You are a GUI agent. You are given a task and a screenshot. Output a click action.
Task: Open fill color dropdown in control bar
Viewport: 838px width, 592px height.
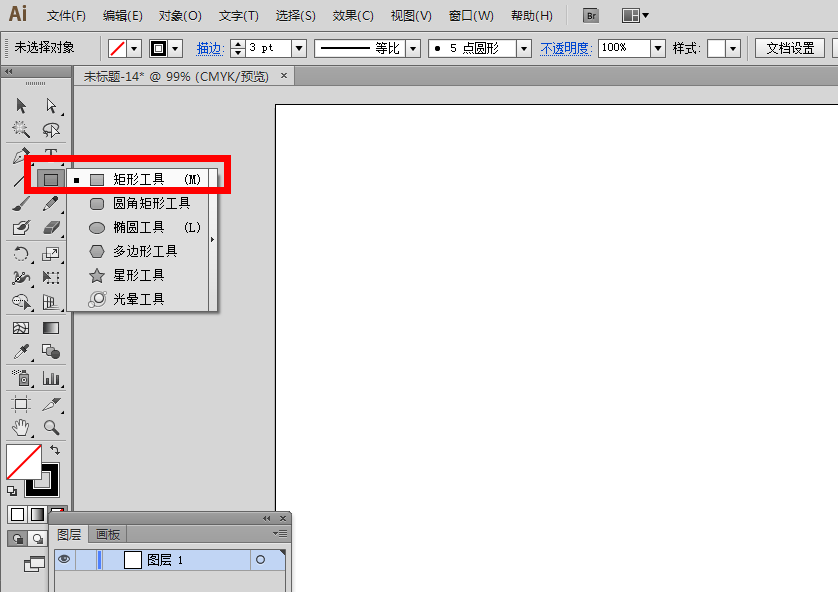(x=134, y=49)
